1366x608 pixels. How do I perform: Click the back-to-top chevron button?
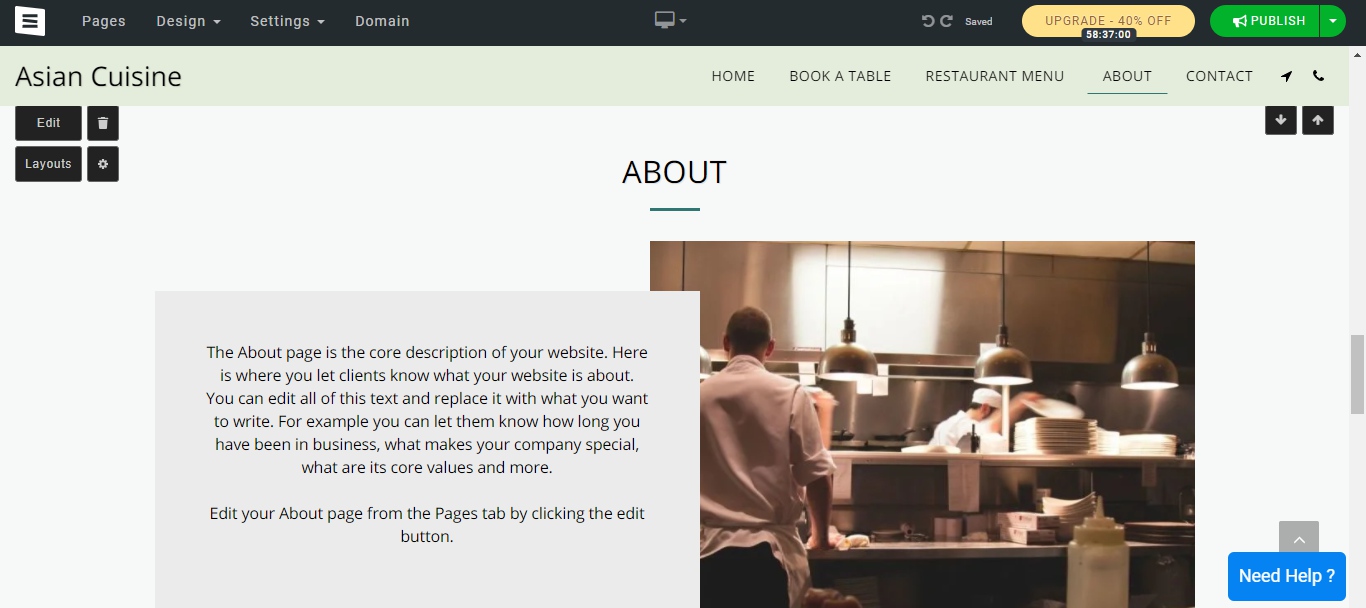coord(1299,540)
